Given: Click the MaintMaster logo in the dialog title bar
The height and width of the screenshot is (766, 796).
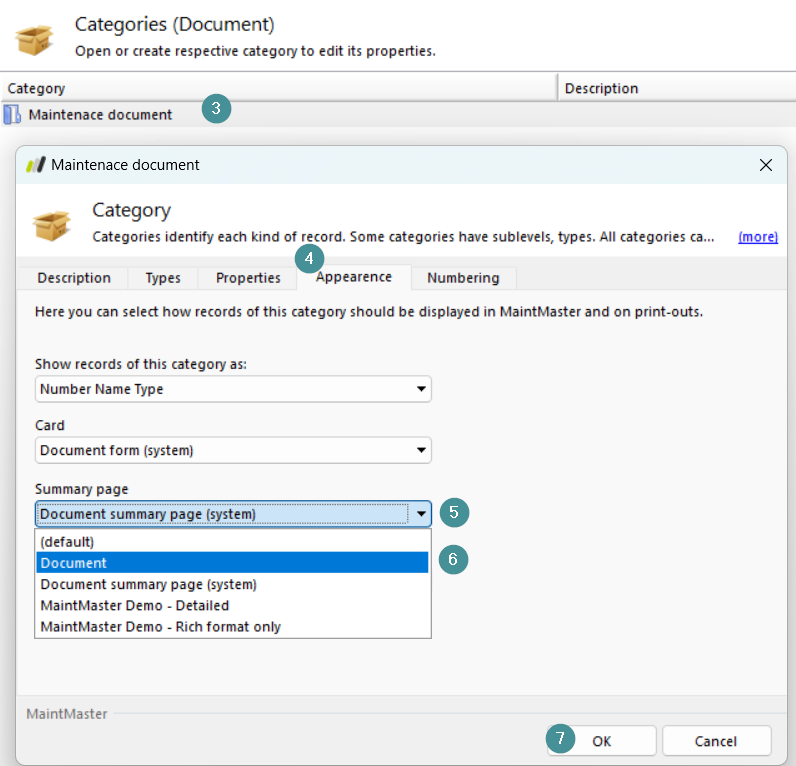Looking at the screenshot, I should click(36, 165).
